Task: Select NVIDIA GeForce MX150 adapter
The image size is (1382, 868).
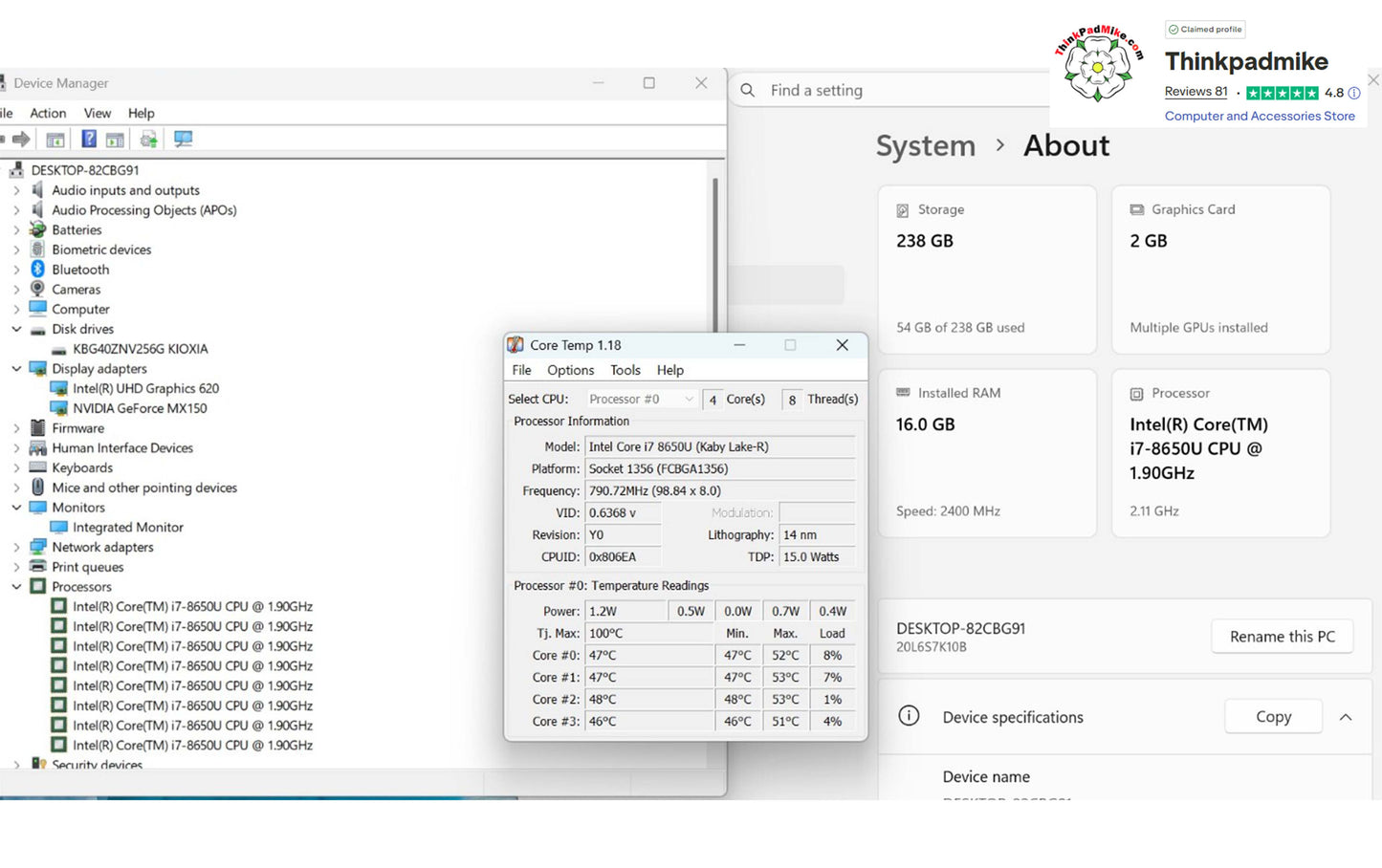Action: pos(140,408)
